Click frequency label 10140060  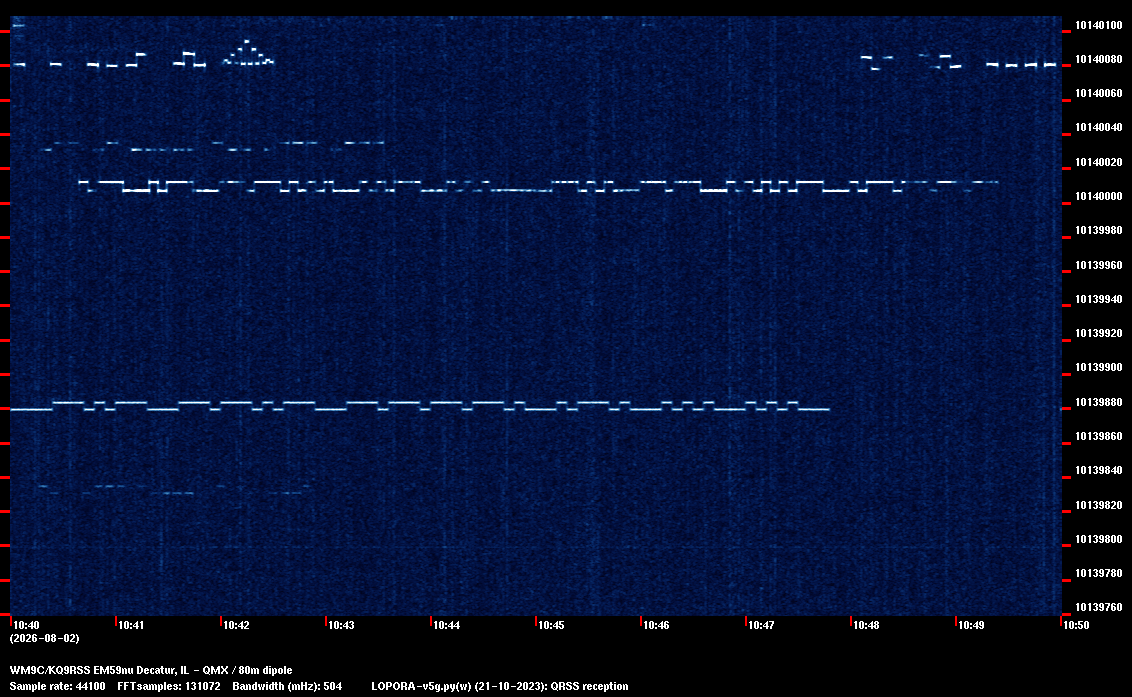click(x=1099, y=93)
